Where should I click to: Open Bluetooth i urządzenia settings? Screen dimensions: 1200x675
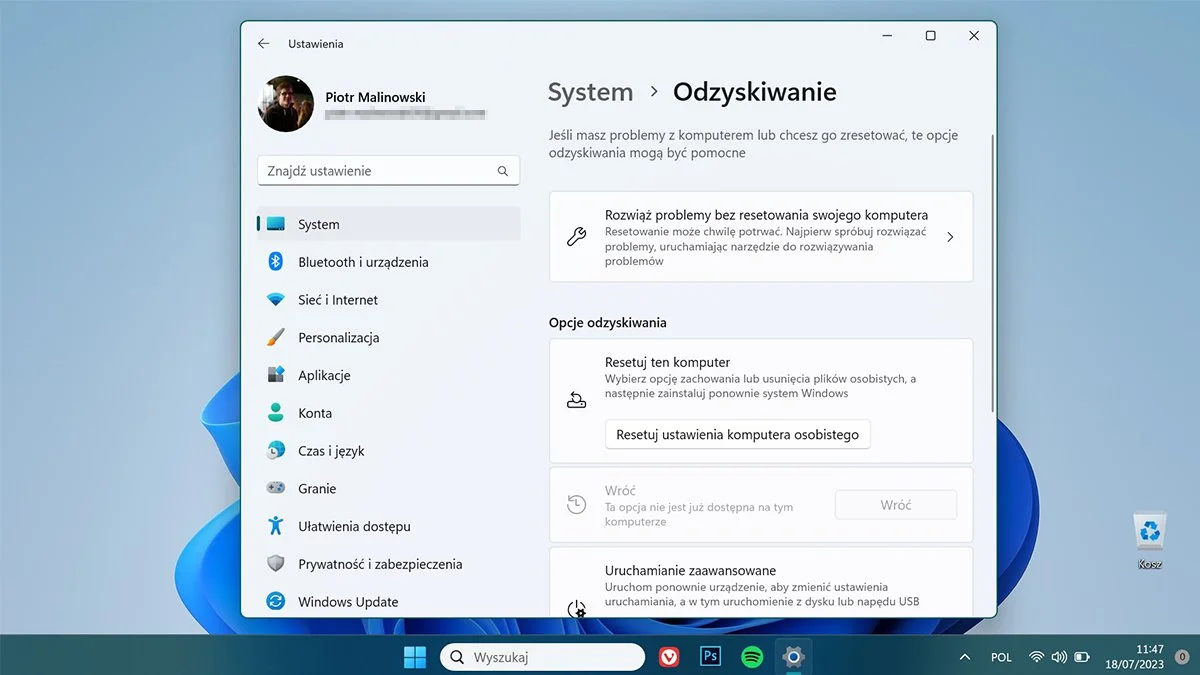[363, 262]
